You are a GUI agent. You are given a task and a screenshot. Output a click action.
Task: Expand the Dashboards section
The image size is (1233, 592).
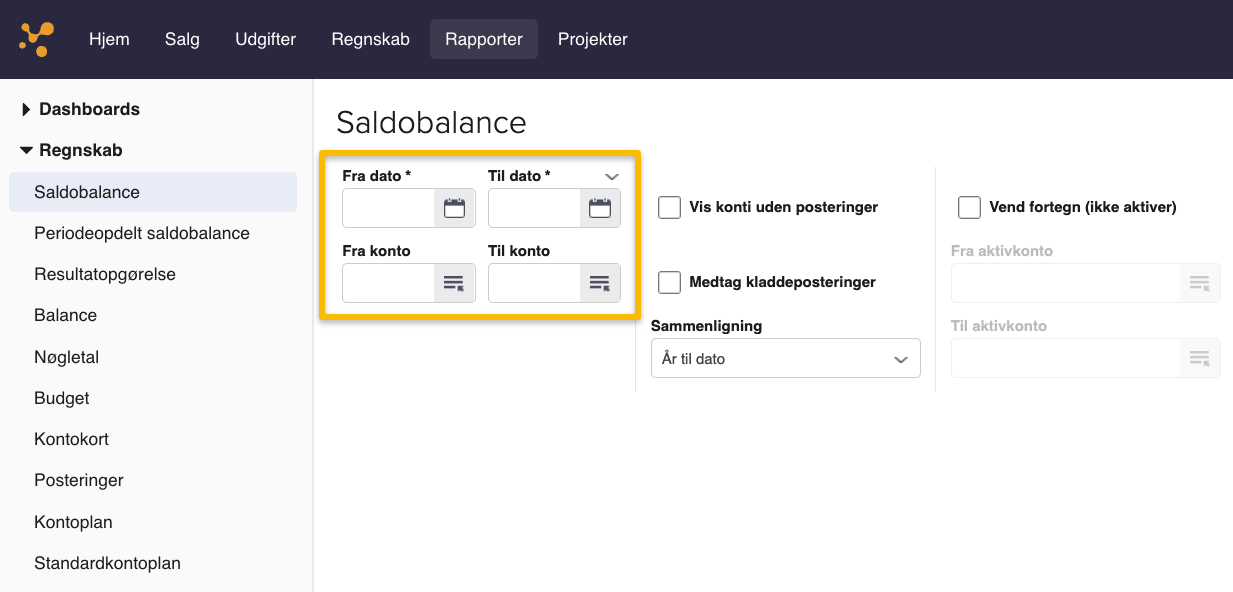(x=26, y=109)
